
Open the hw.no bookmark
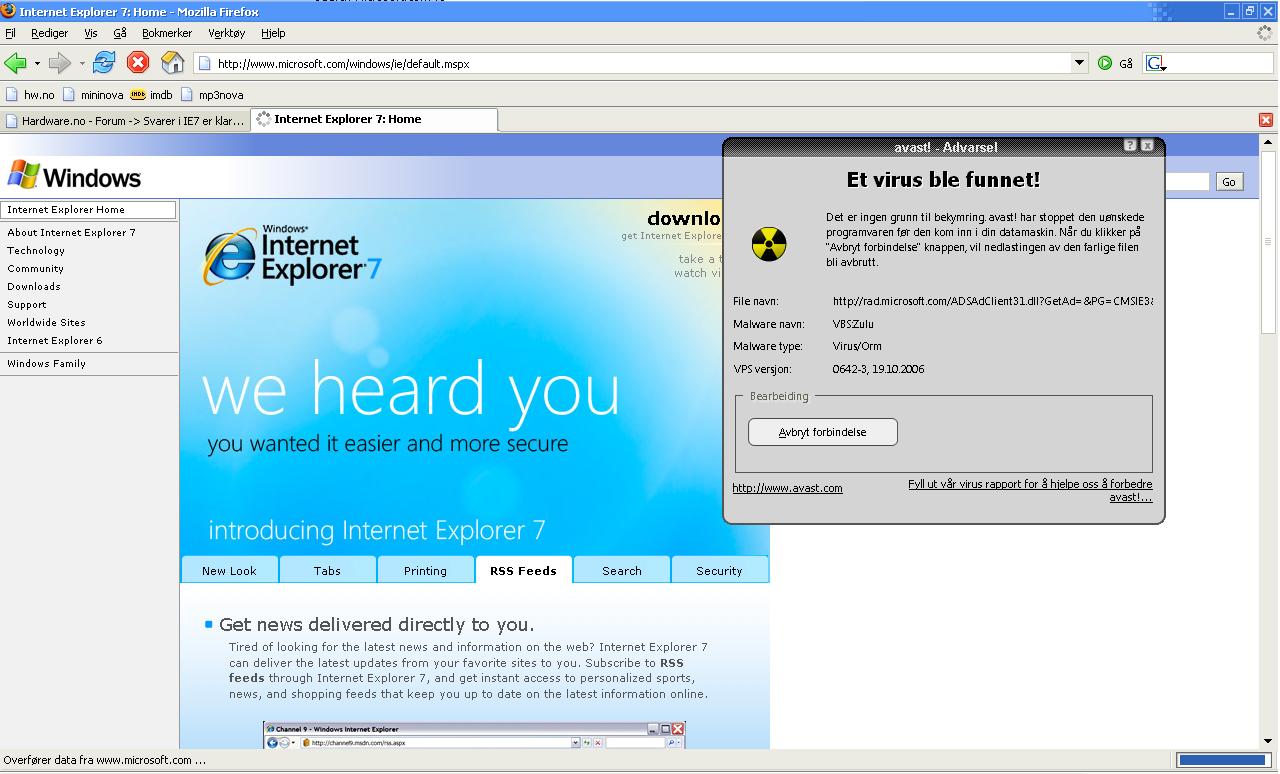pos(30,95)
